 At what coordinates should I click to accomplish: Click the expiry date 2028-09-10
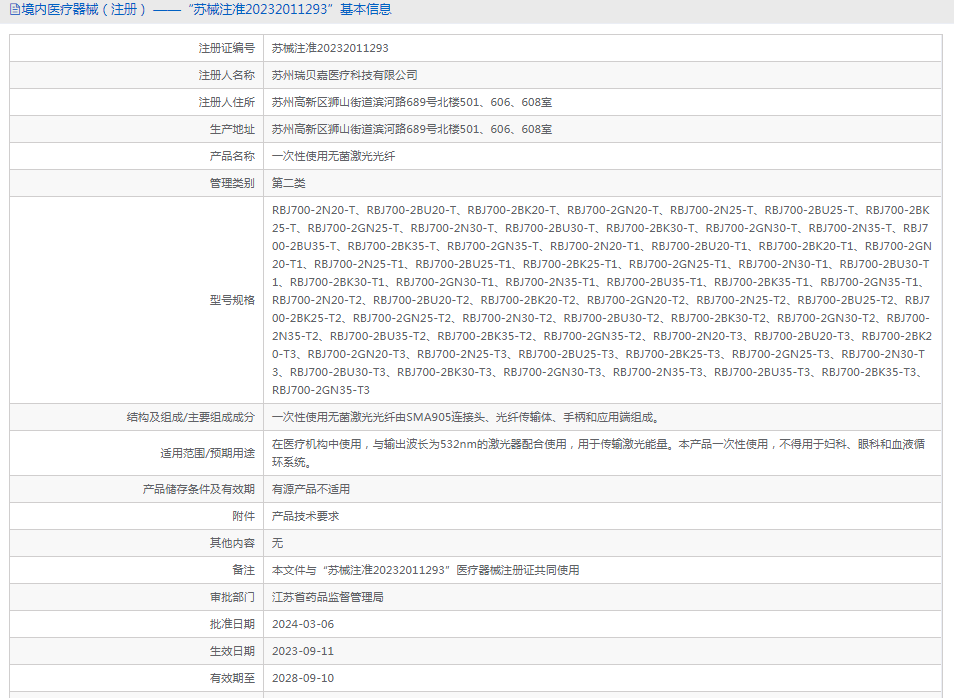coord(303,678)
